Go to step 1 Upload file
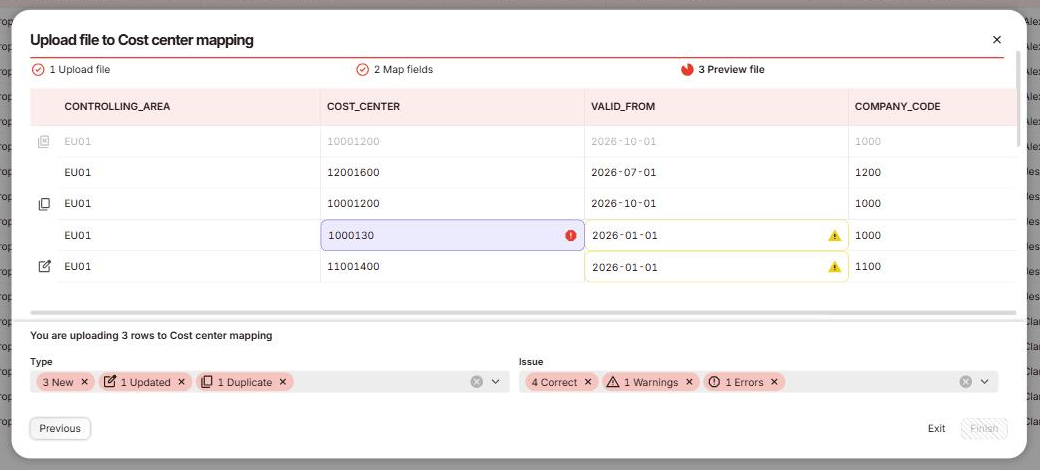The image size is (1040, 470). coord(71,70)
